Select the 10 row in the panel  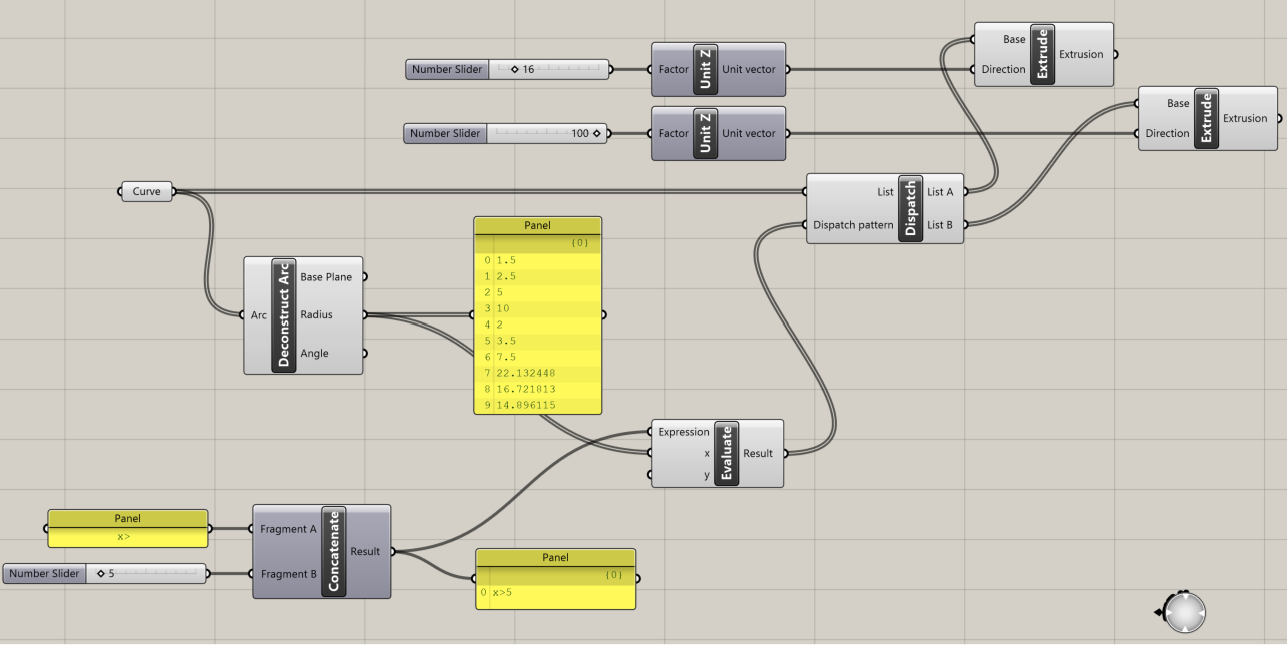point(538,308)
